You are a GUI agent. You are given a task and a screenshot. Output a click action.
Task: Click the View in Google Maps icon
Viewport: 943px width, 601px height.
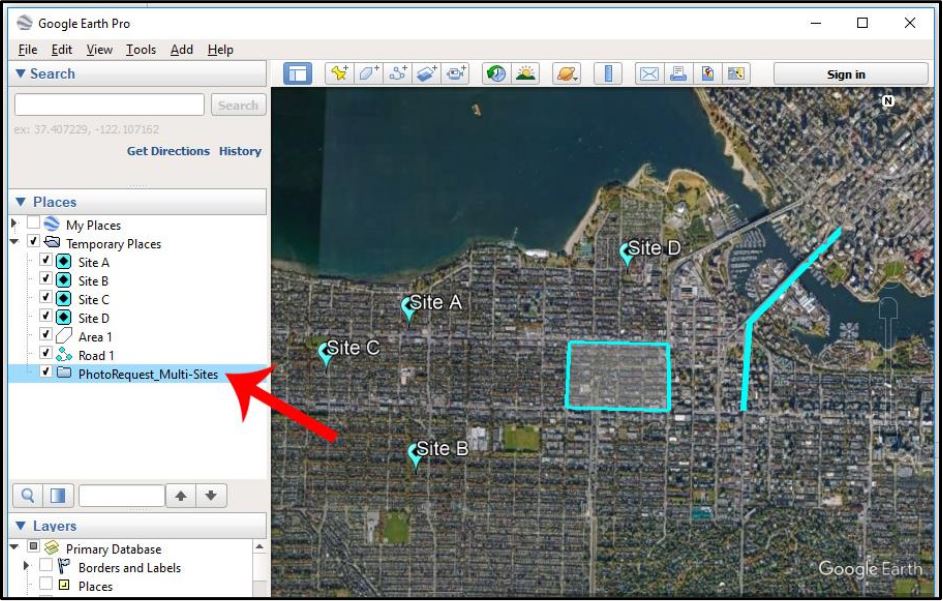point(736,74)
